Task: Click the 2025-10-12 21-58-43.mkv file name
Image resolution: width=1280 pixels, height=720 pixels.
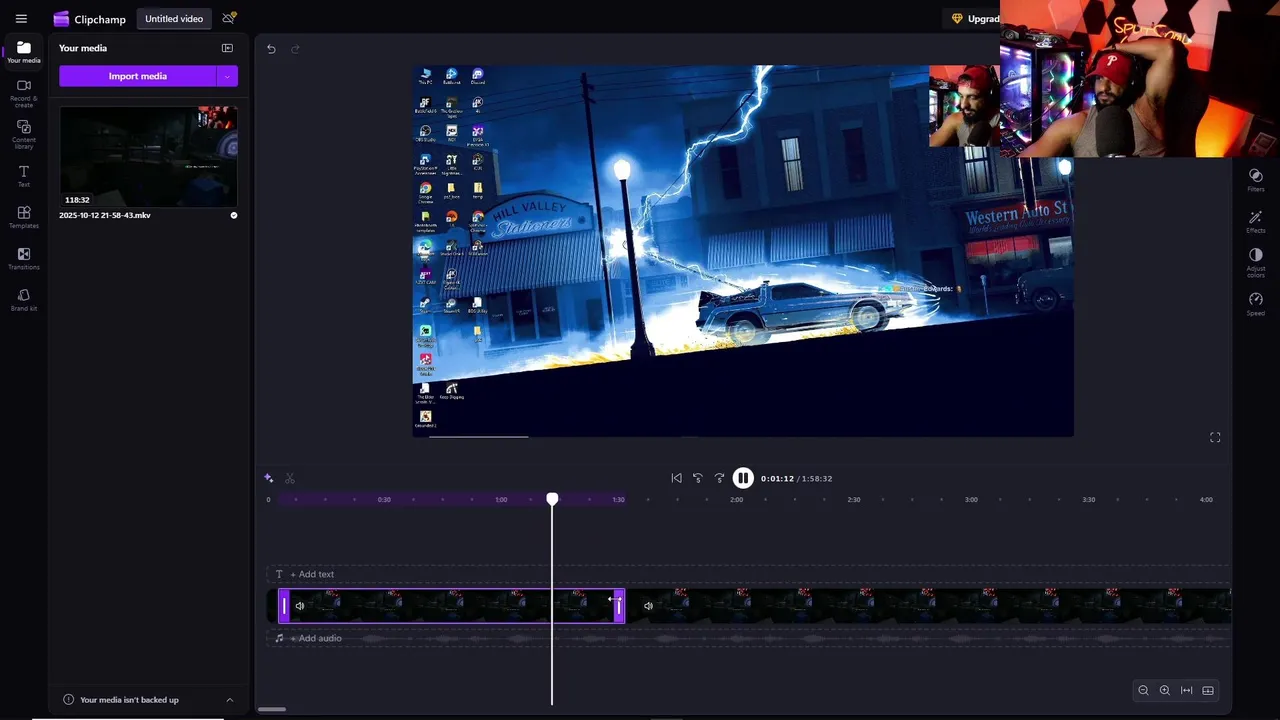Action: click(105, 215)
